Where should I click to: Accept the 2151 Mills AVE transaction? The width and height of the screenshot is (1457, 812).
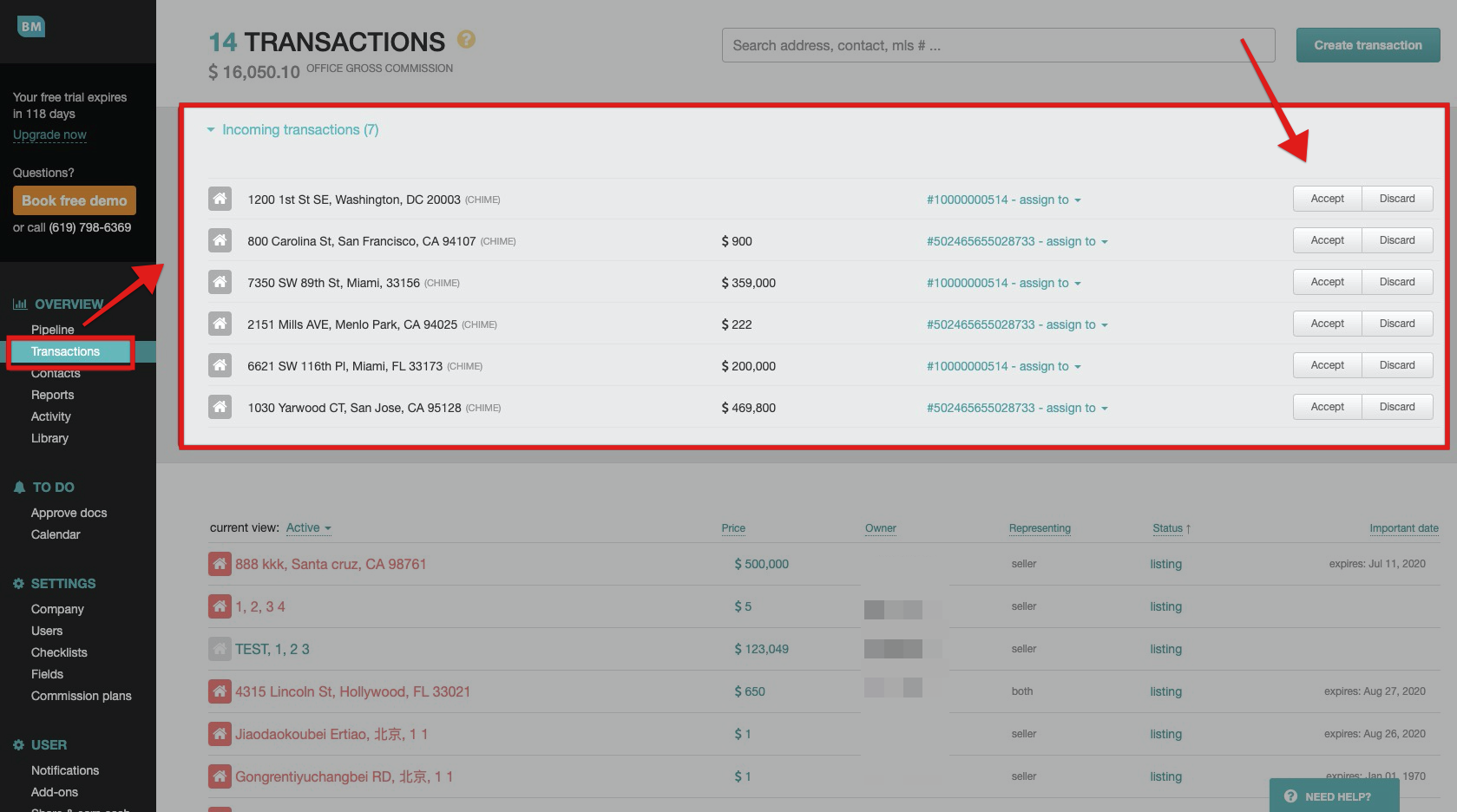(1327, 324)
